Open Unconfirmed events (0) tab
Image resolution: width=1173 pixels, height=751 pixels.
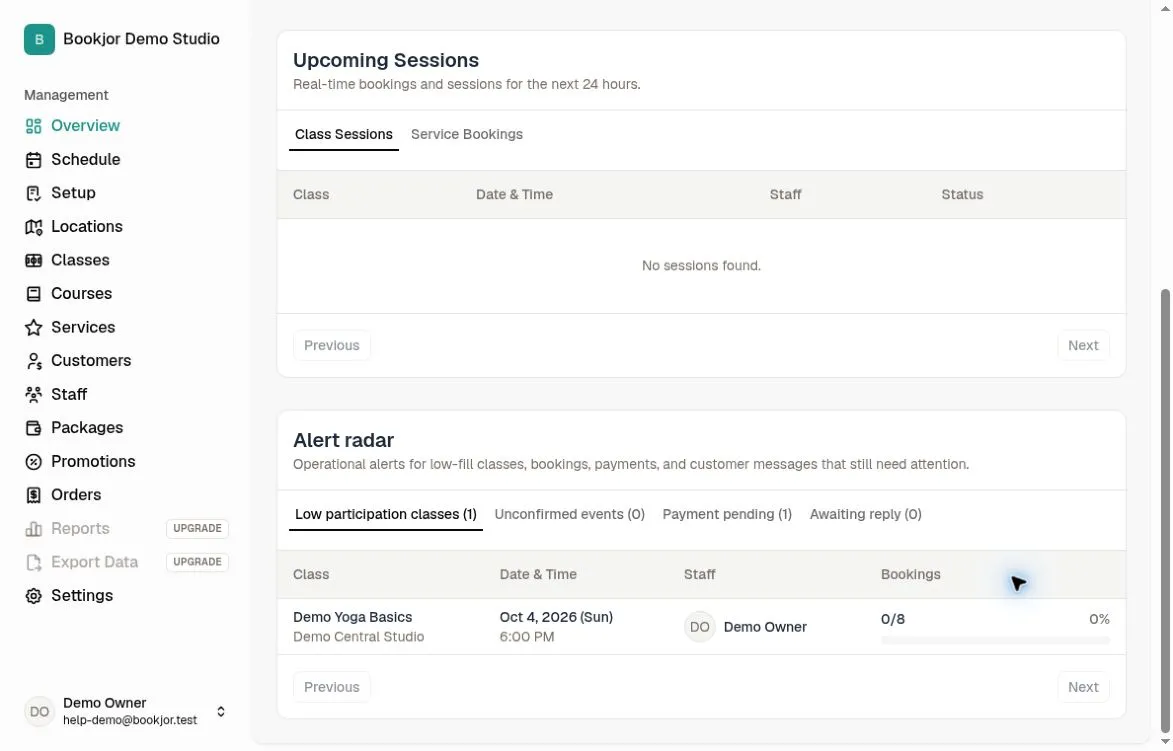[x=569, y=515]
